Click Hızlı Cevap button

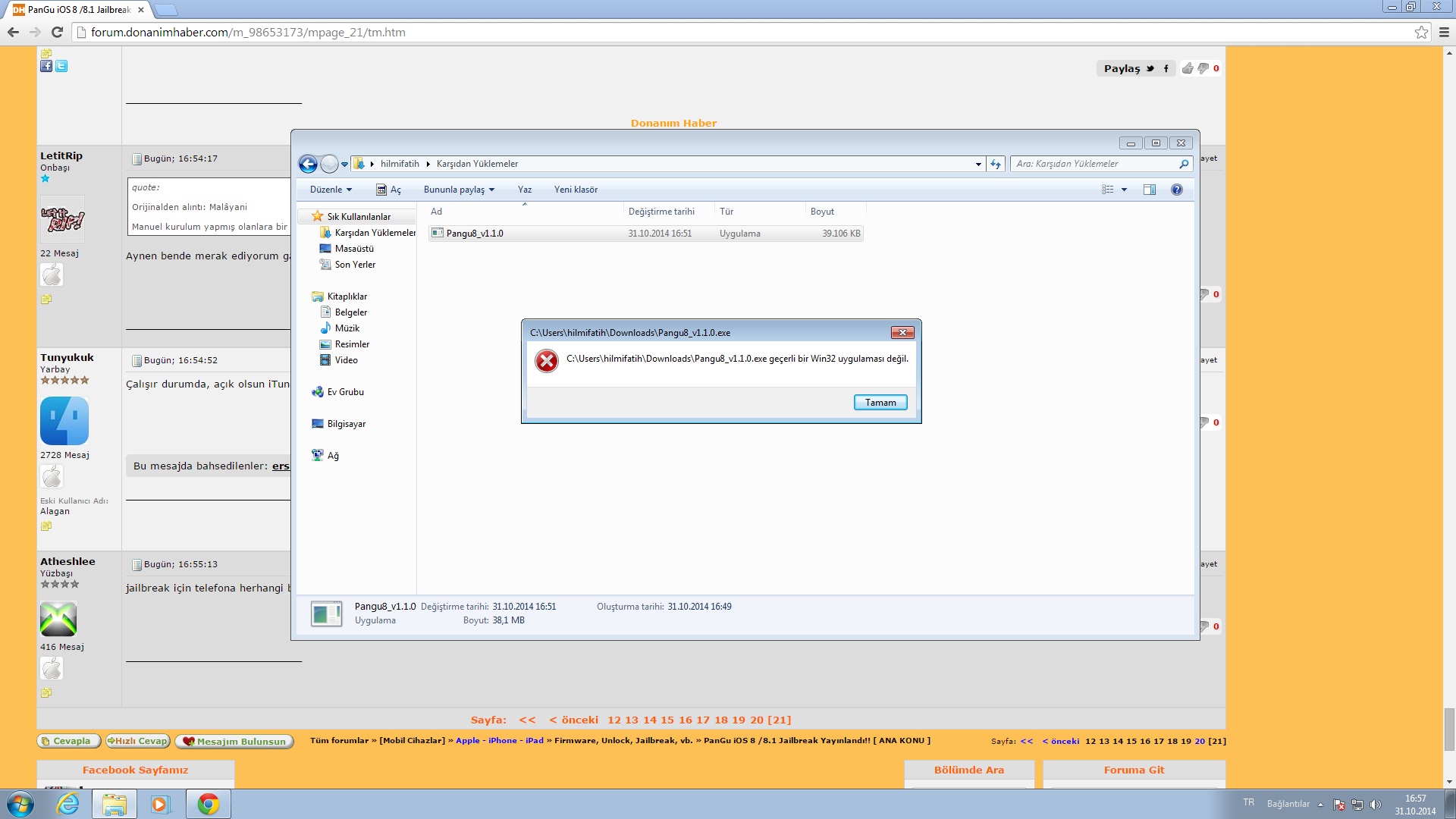(138, 741)
